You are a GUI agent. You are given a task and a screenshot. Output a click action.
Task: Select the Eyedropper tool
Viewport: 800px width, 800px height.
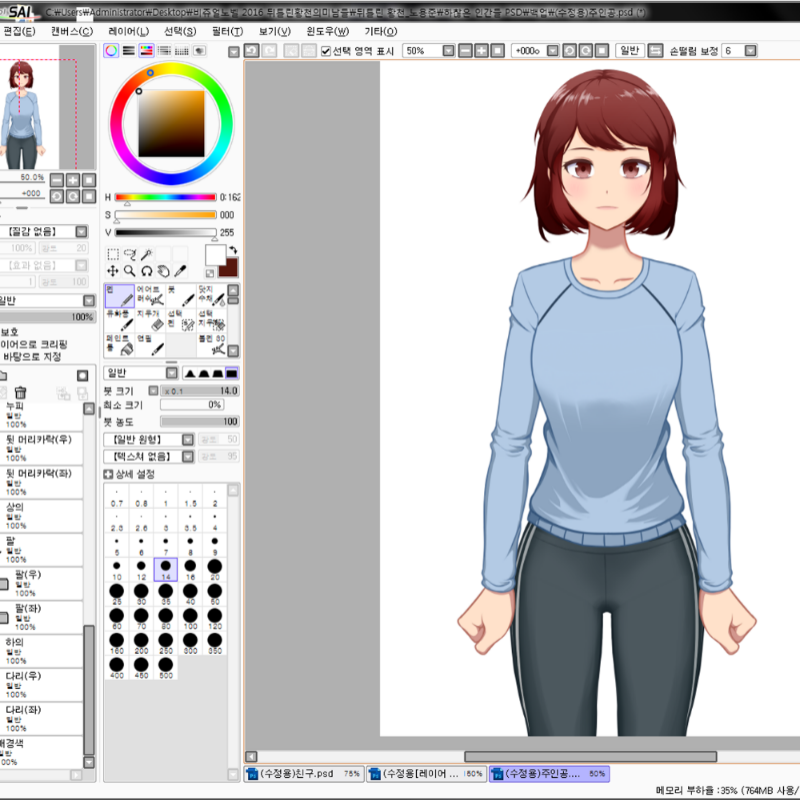click(x=181, y=270)
